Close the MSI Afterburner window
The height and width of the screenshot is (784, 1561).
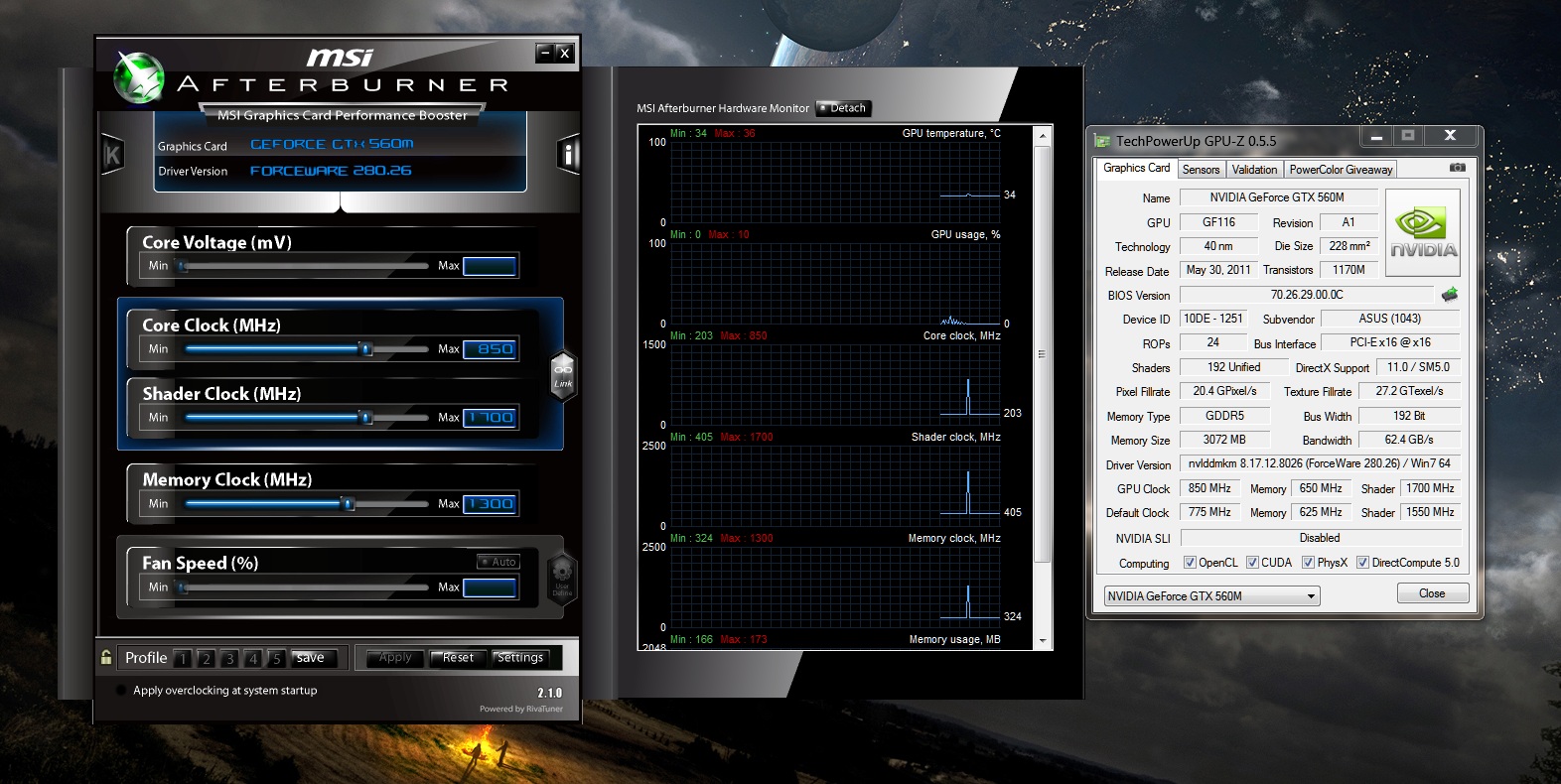tap(564, 53)
